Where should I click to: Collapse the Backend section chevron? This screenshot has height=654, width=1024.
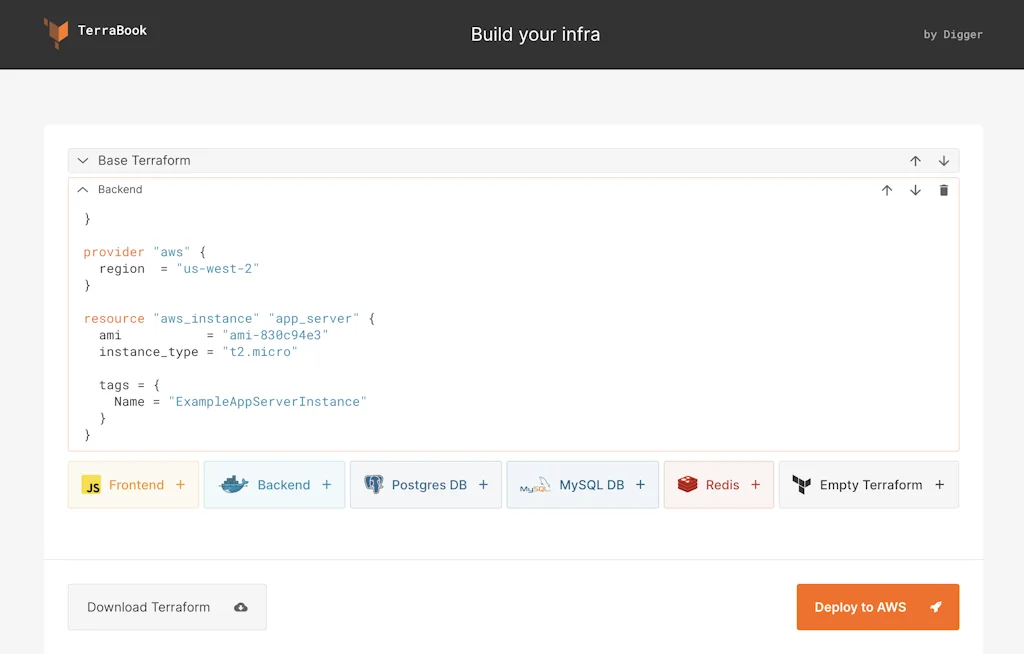[83, 190]
